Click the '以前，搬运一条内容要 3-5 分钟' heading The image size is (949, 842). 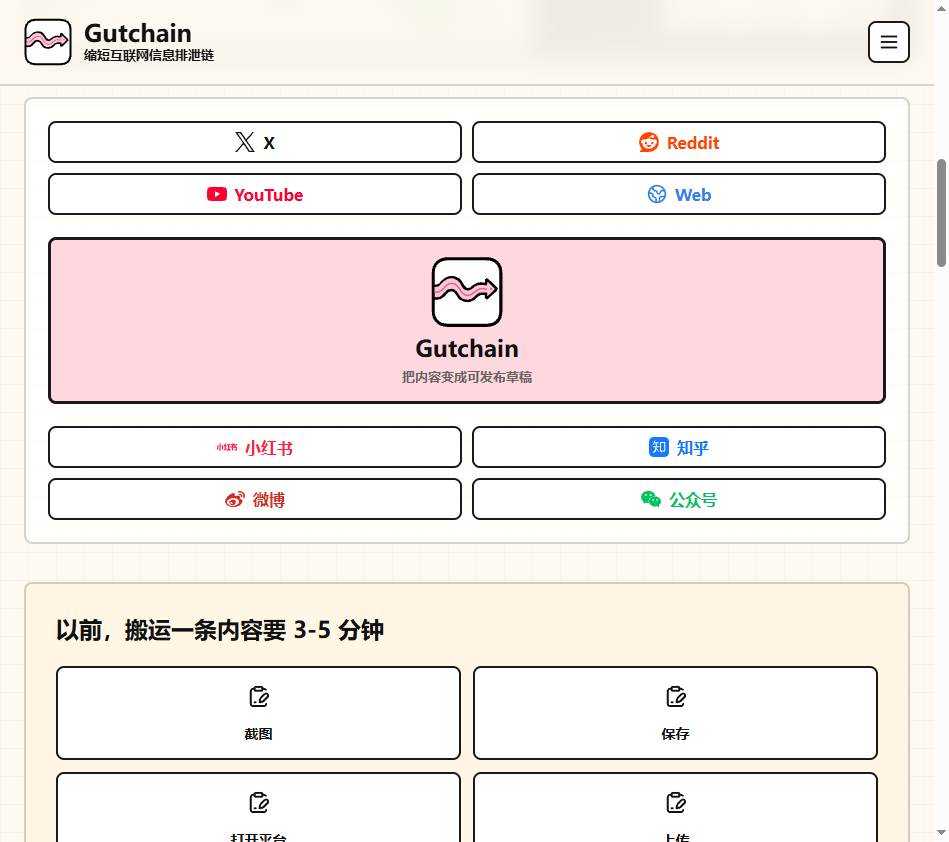pos(220,630)
